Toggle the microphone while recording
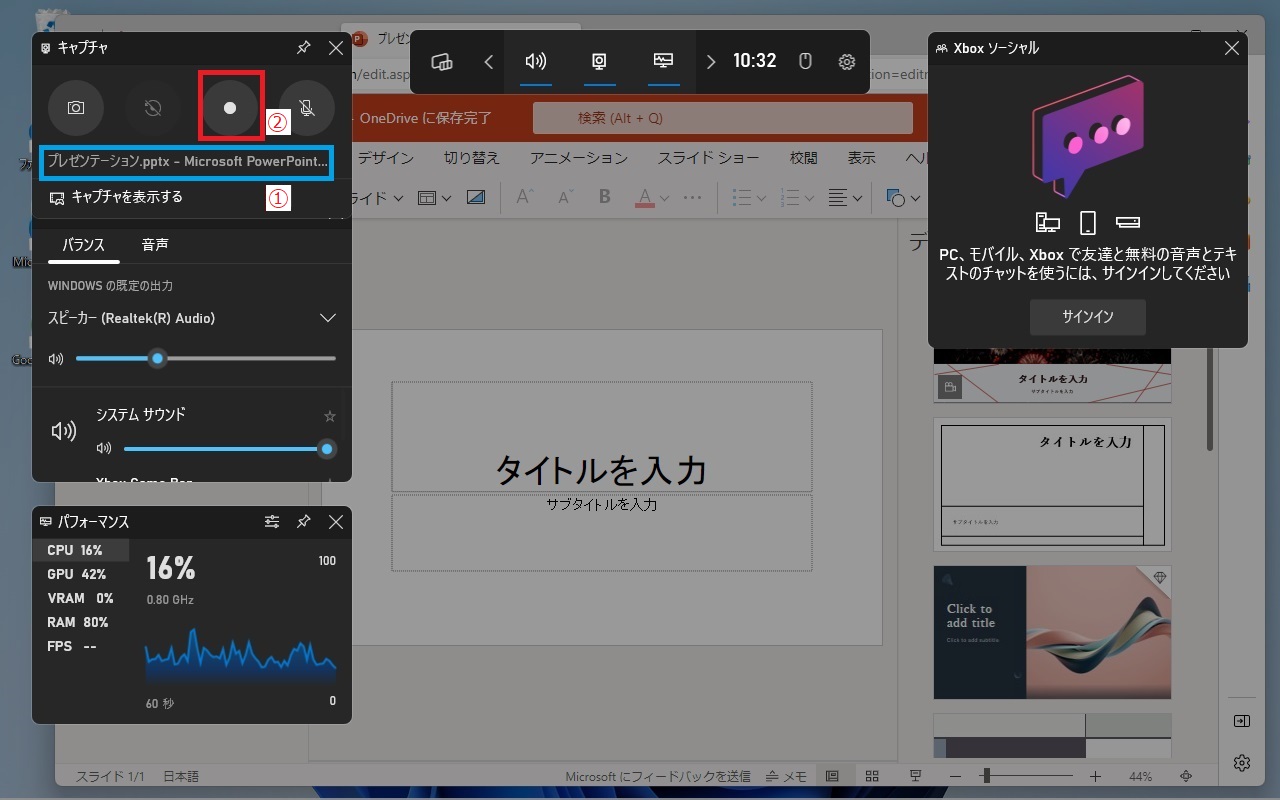The width and height of the screenshot is (1280, 800). pyautogui.click(x=307, y=108)
